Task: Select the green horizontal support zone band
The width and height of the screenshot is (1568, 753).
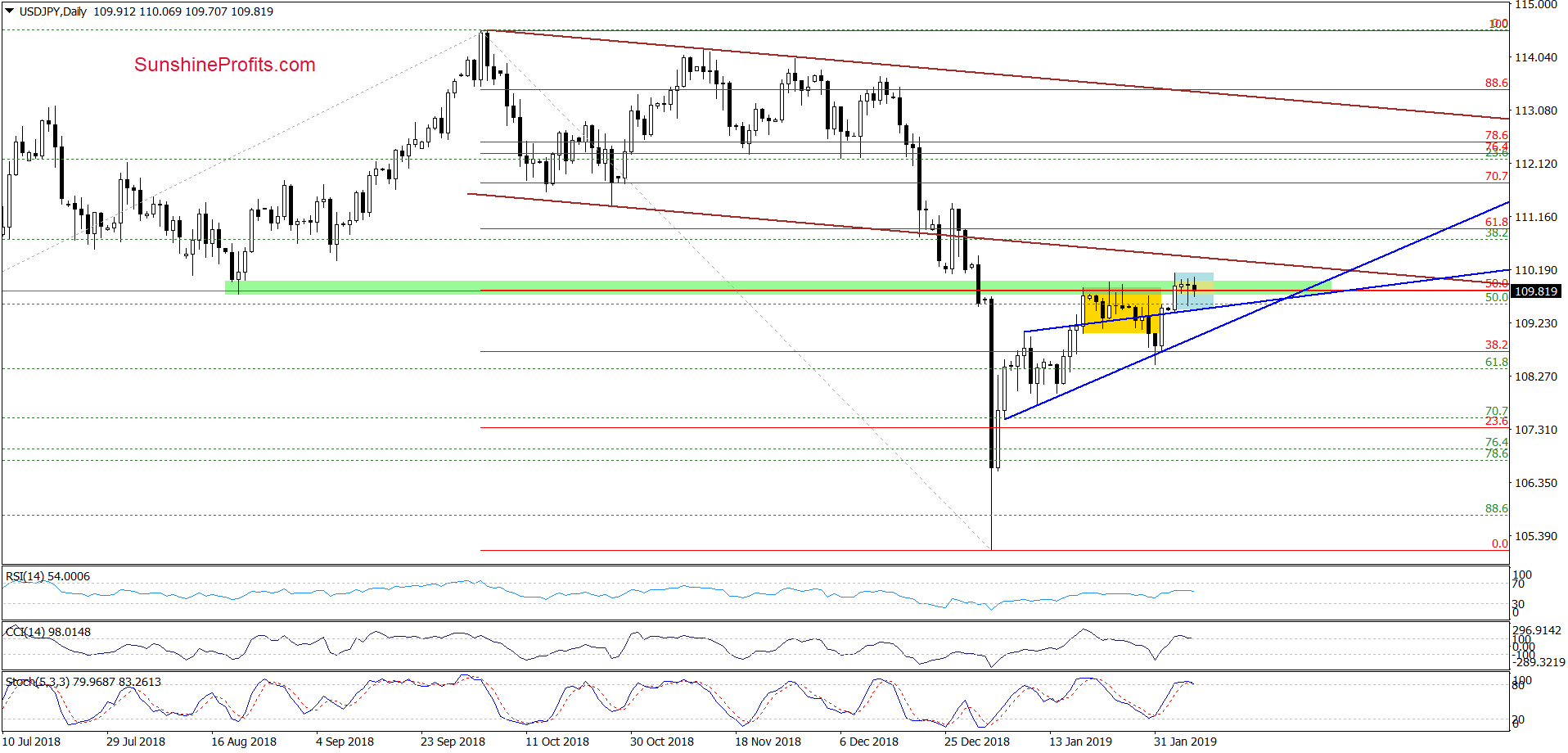Action: point(777,286)
